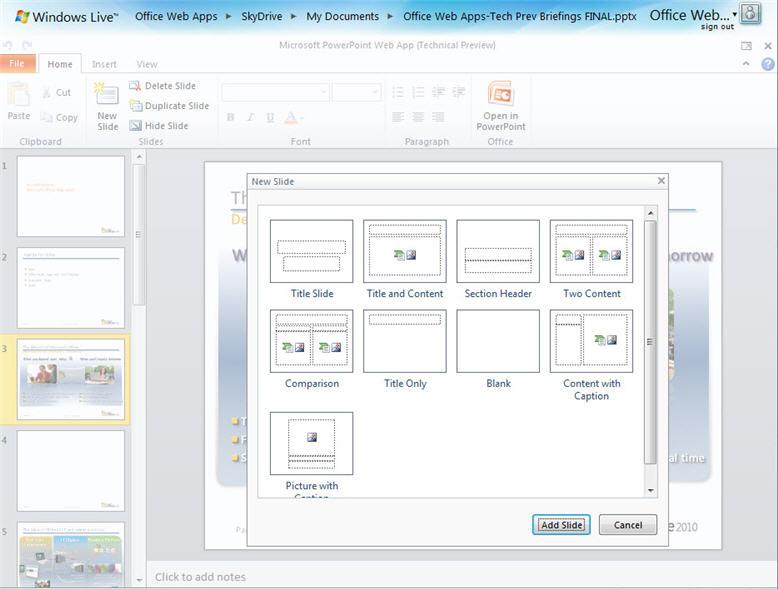
Task: Open My Documents breadcrumb link
Action: [x=342, y=16]
